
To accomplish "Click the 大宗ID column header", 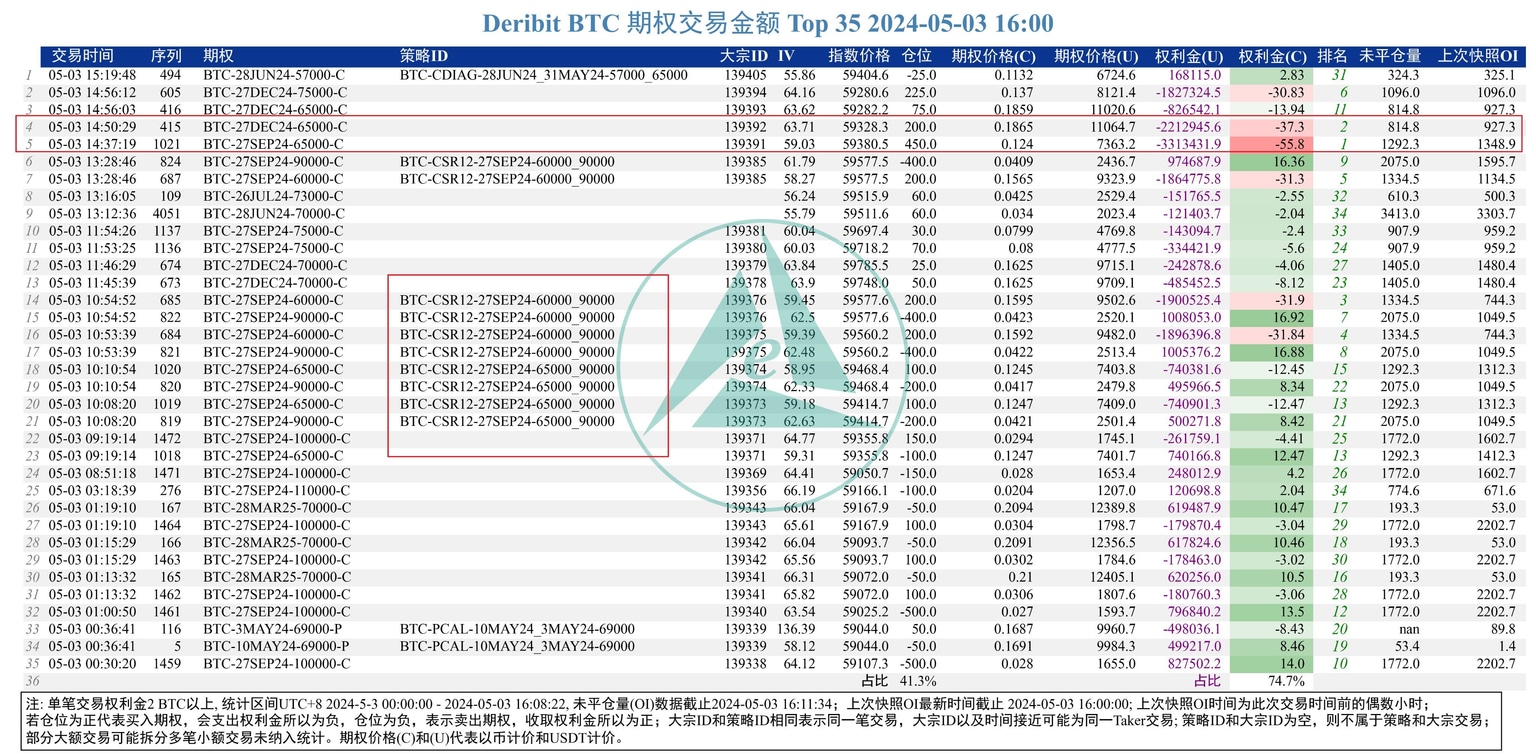I will pyautogui.click(x=744, y=56).
